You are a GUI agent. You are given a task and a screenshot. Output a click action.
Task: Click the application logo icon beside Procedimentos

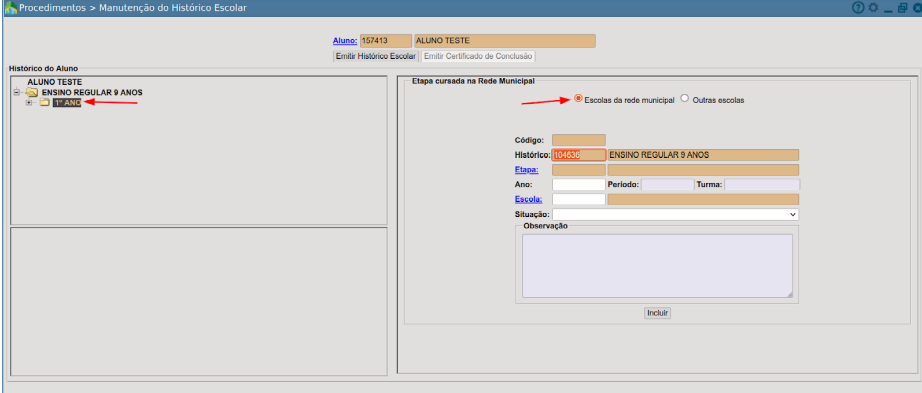point(11,8)
